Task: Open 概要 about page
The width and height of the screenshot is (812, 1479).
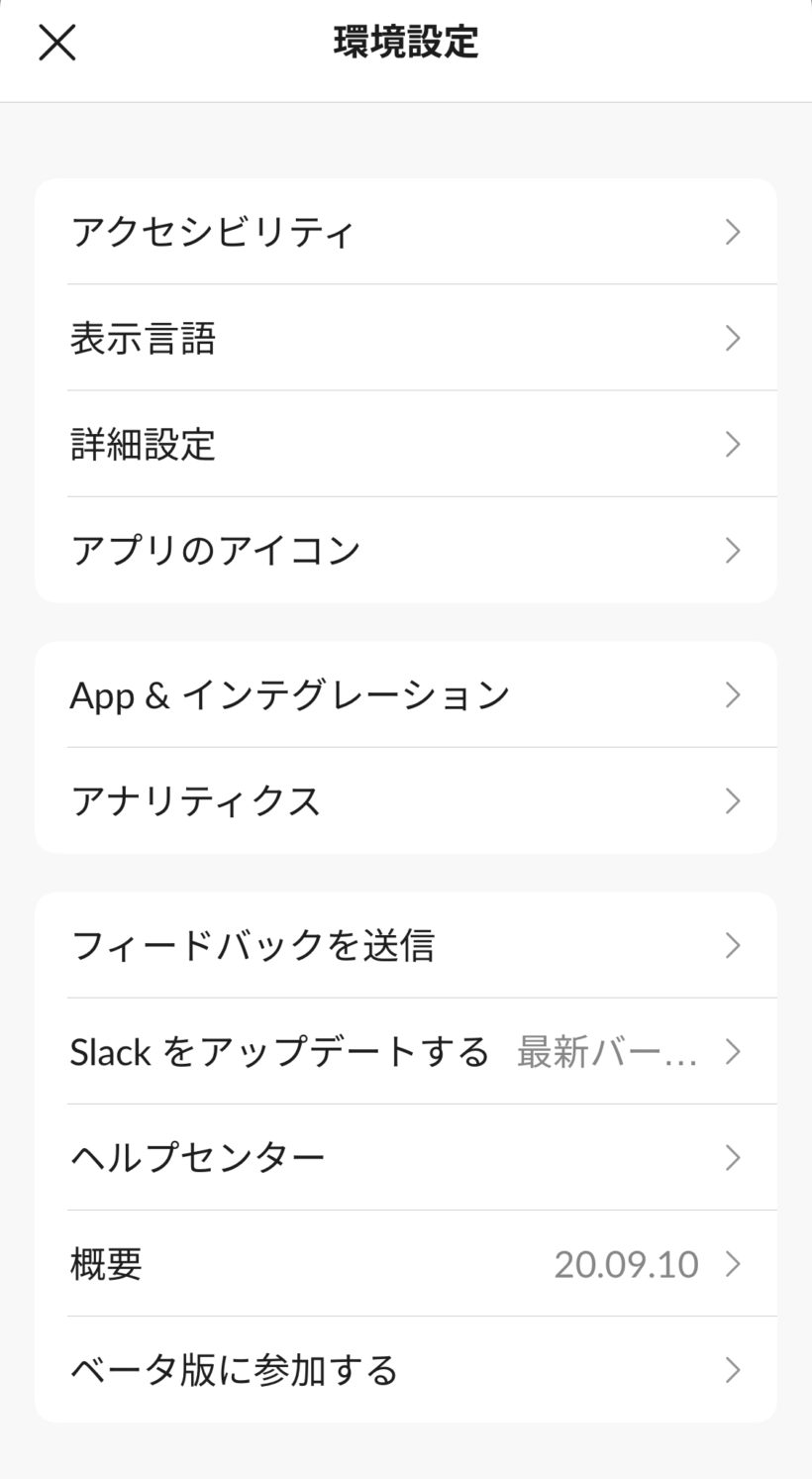Action: [x=107, y=1264]
